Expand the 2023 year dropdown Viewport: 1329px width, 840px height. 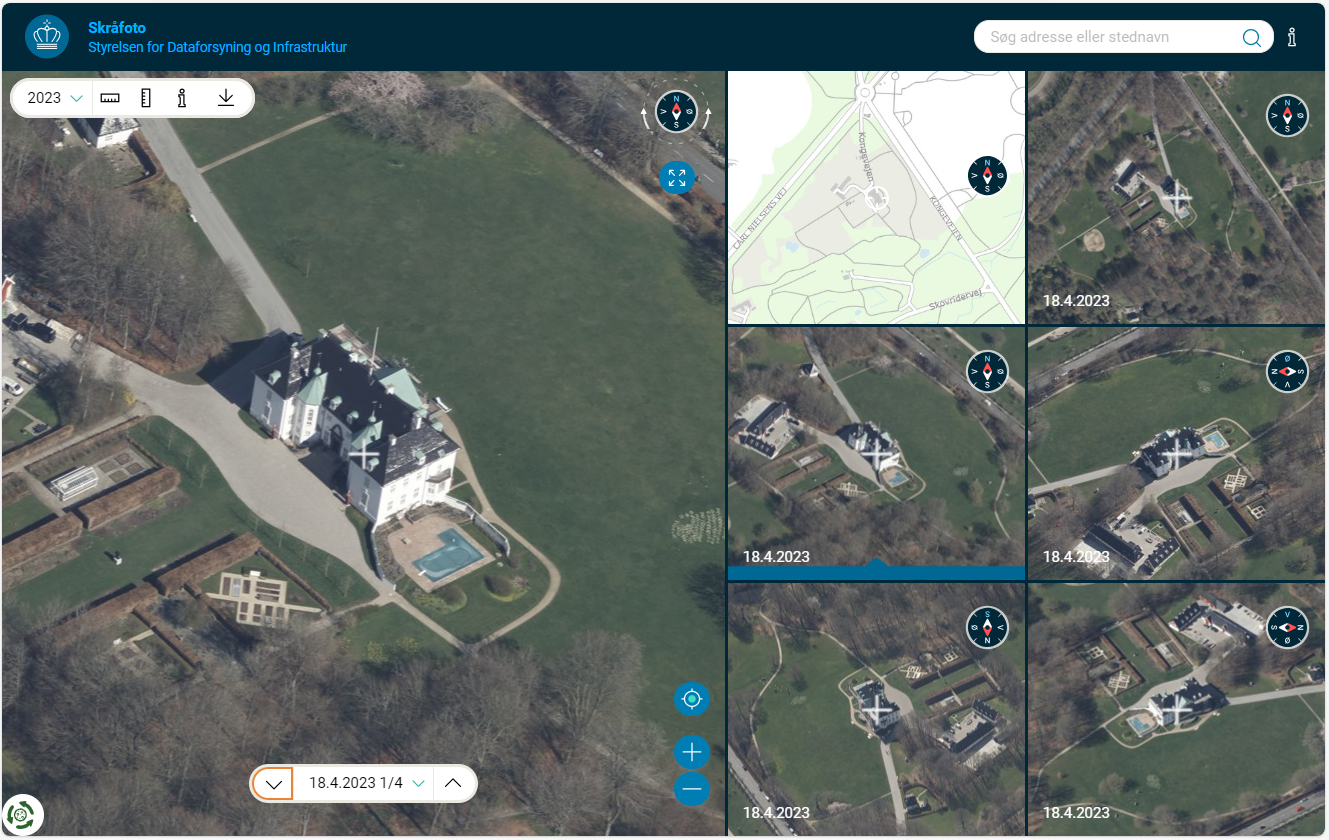click(x=54, y=98)
